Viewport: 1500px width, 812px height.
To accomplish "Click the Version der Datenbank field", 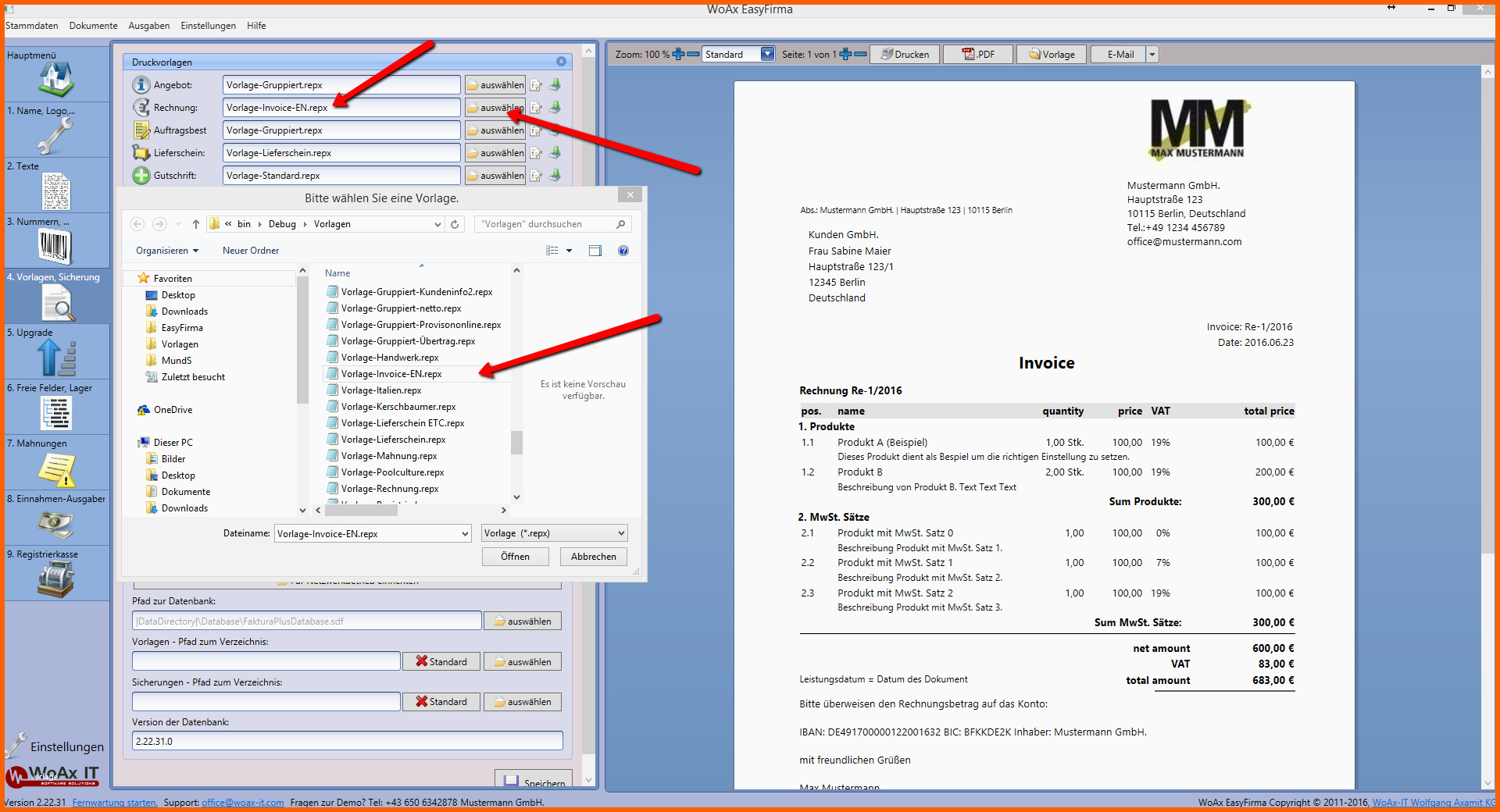I will pyautogui.click(x=348, y=741).
